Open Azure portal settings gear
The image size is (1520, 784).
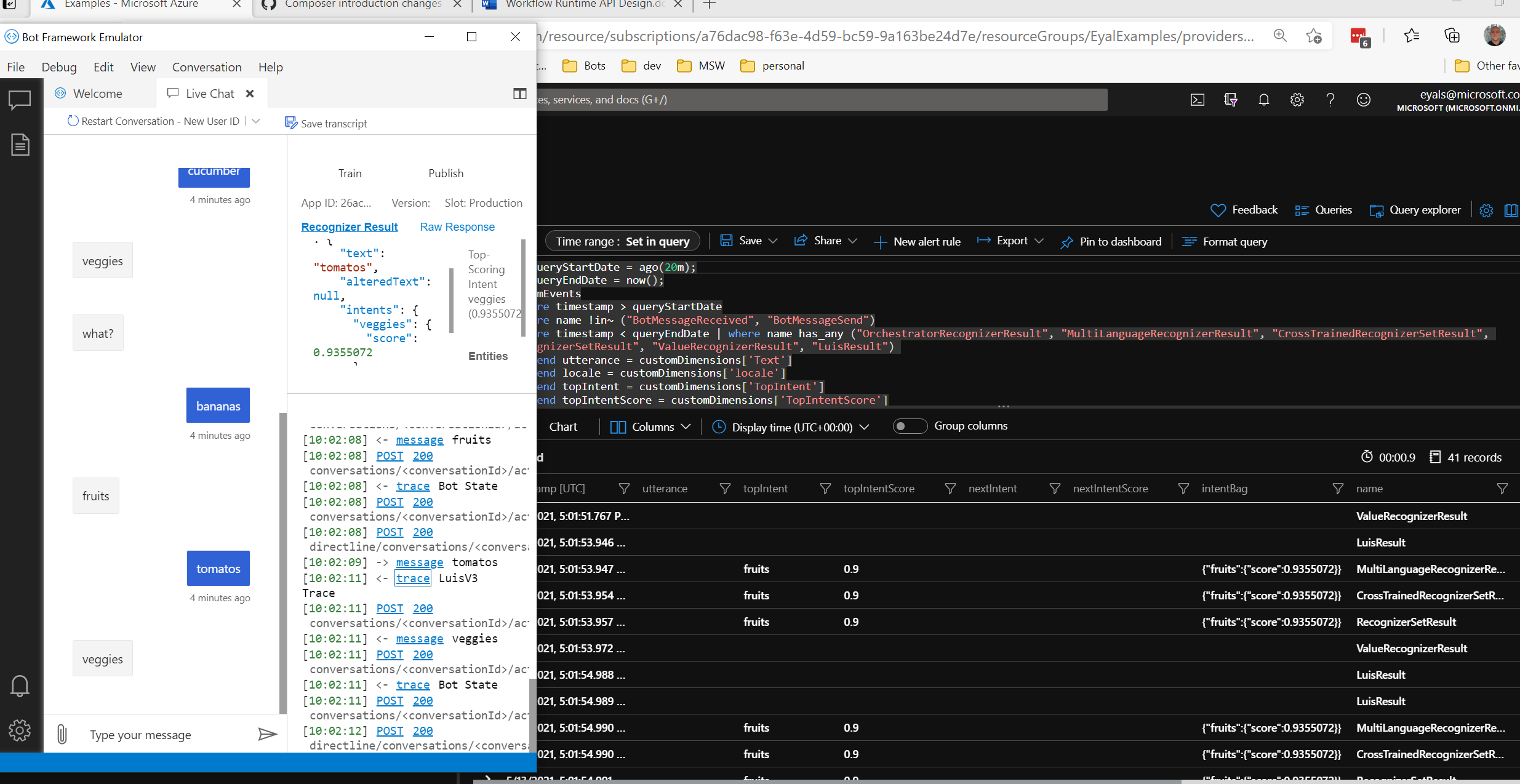coord(1297,99)
